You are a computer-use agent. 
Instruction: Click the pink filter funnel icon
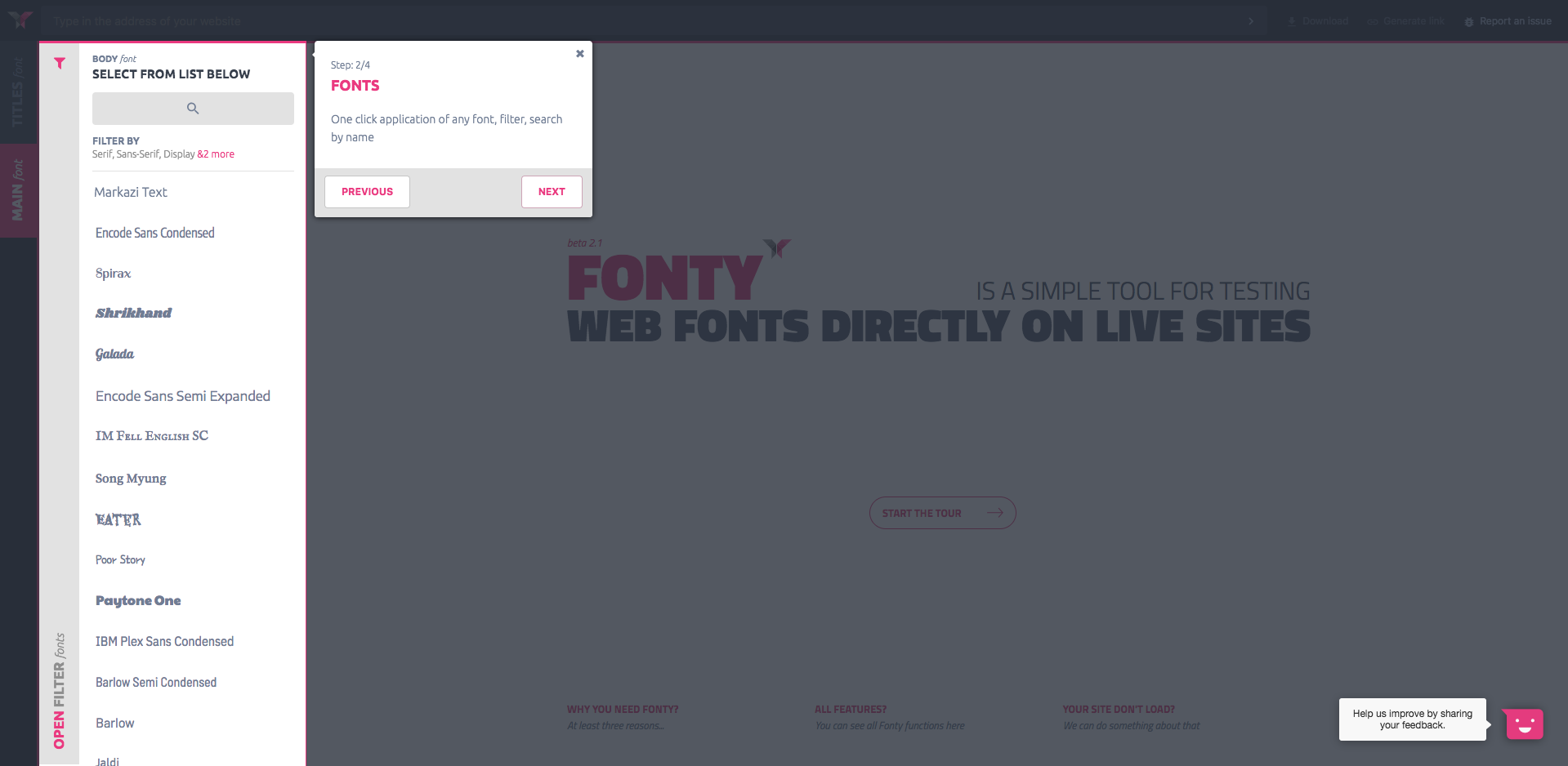tap(60, 64)
